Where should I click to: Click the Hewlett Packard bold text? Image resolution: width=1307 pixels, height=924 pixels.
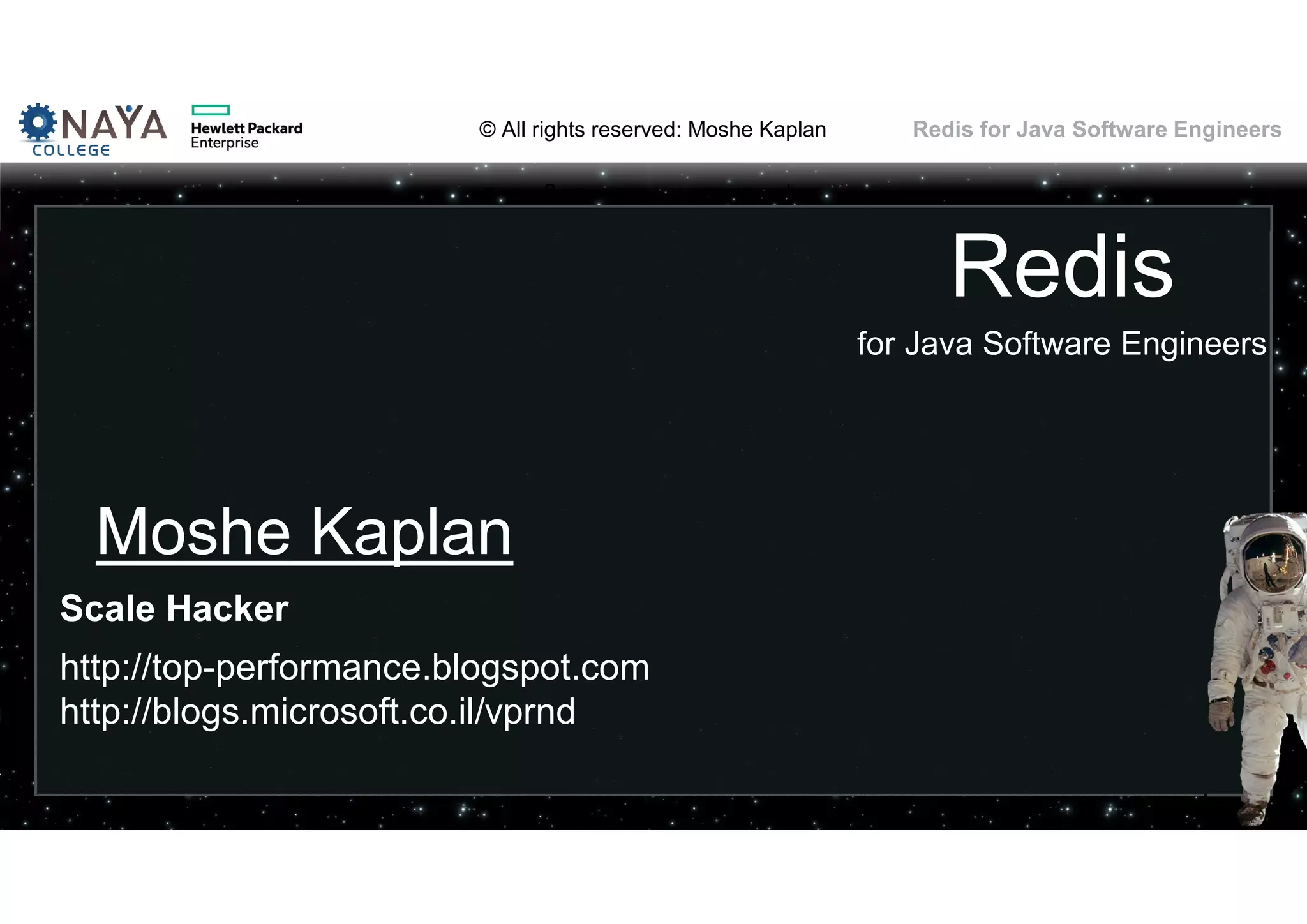click(246, 128)
